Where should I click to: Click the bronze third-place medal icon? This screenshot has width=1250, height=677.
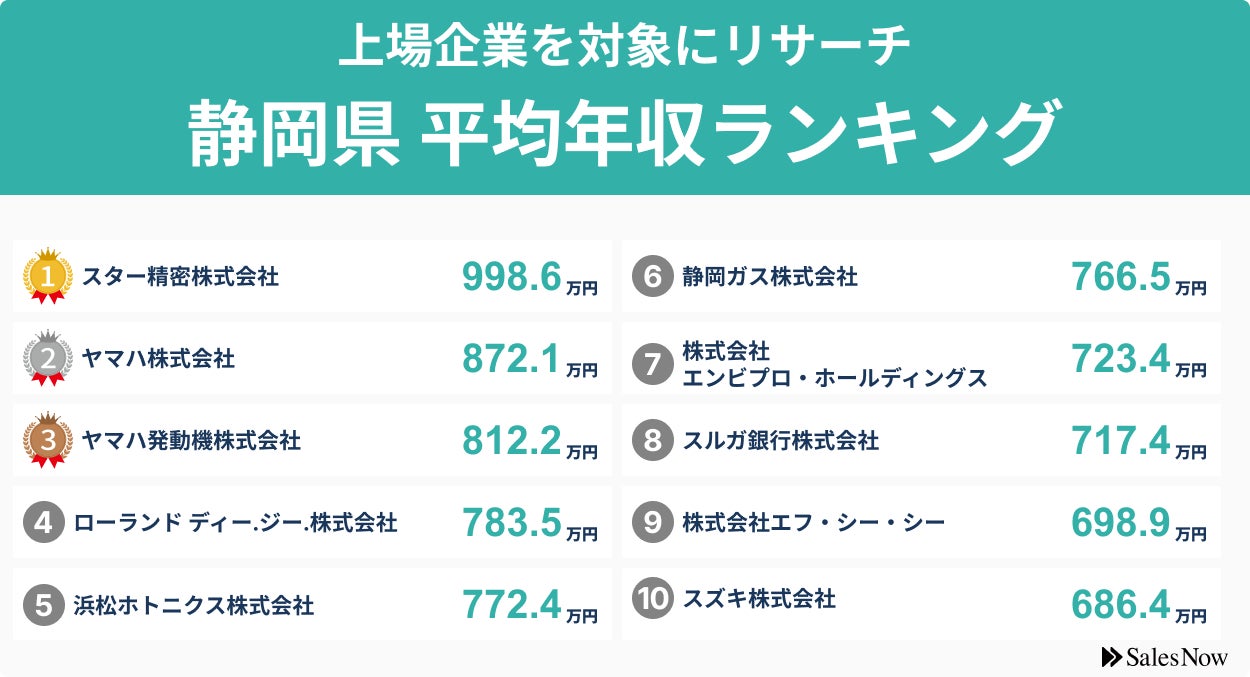tap(47, 440)
